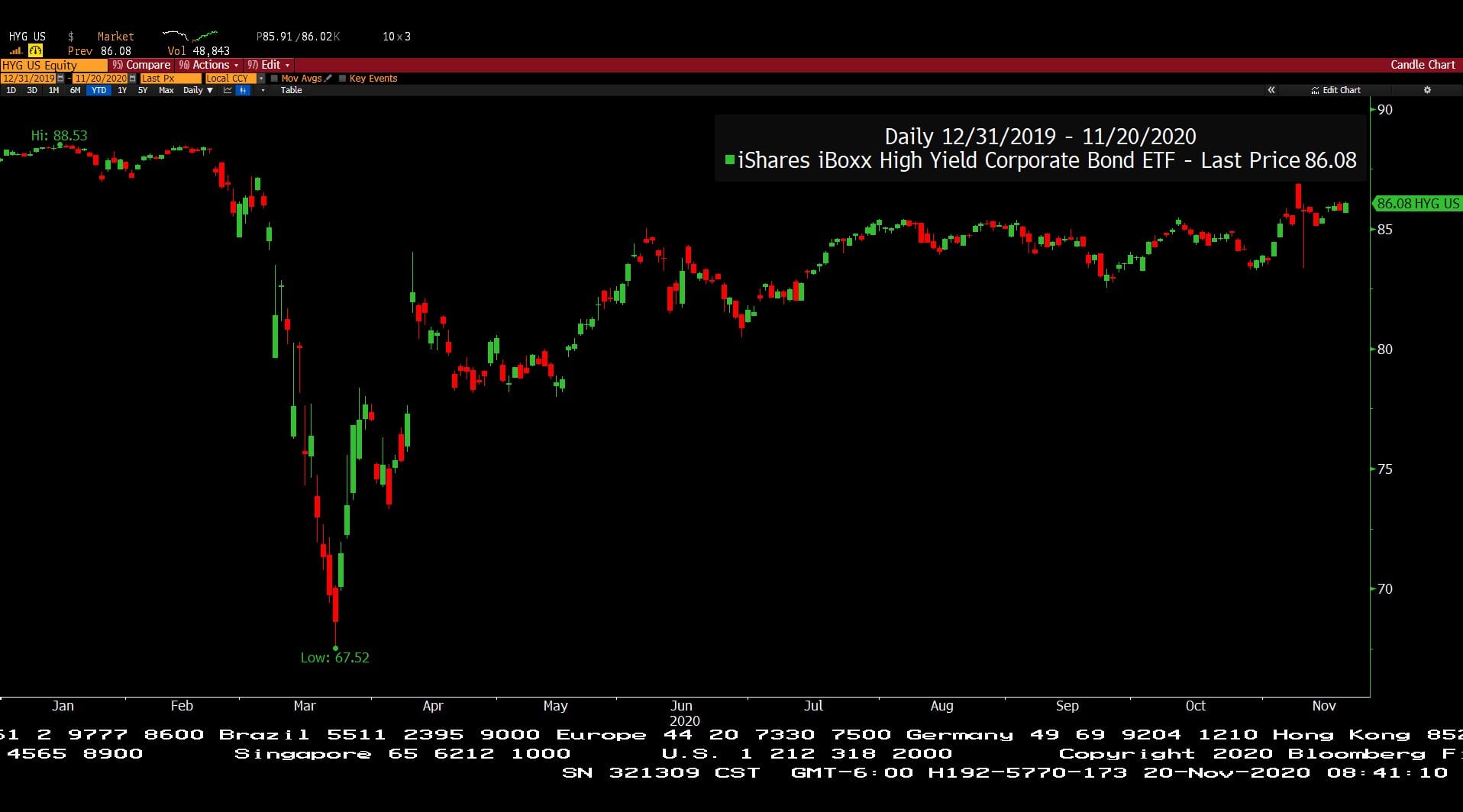Click the 10 x 3 size text

coord(396,36)
